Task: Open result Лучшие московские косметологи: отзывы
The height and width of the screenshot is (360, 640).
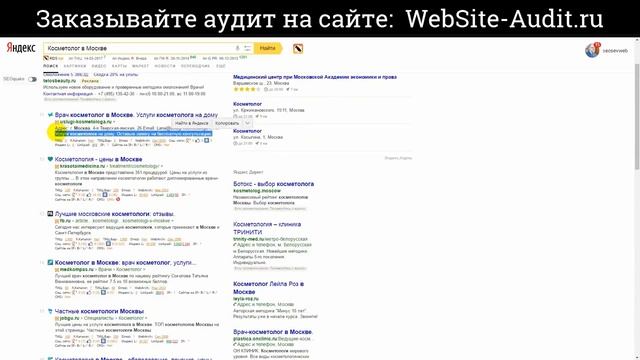Action: click(115, 214)
